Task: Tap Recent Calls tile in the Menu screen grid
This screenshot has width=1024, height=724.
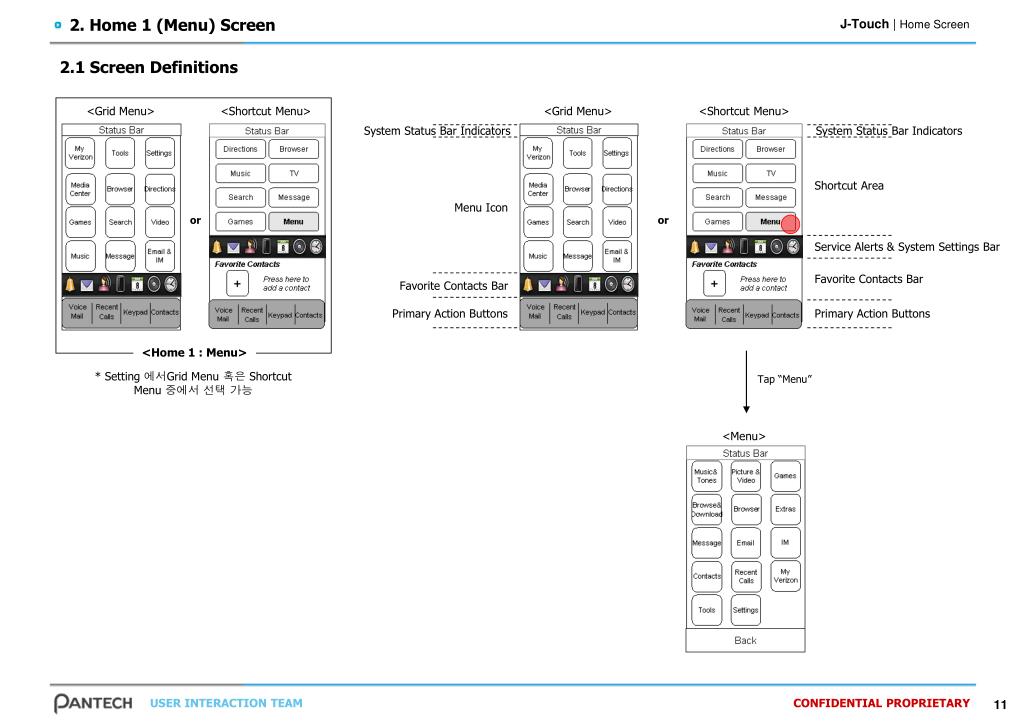Action: [746, 576]
